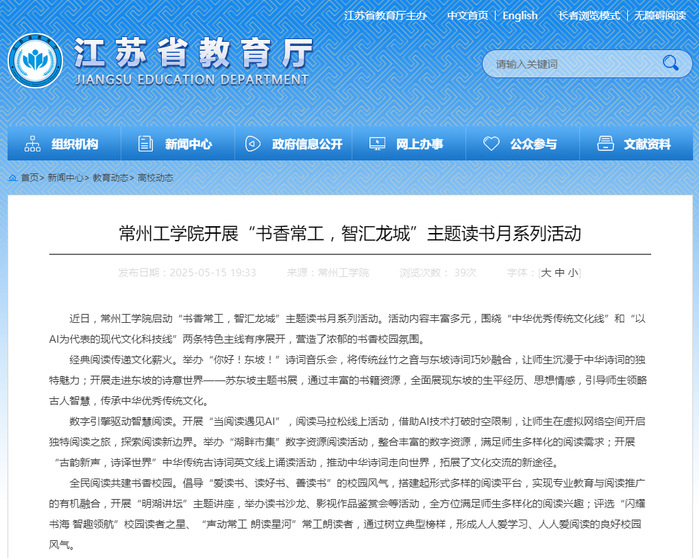The image size is (699, 558).
Task: Click the 江苏省教育厅主办 link
Action: (385, 16)
